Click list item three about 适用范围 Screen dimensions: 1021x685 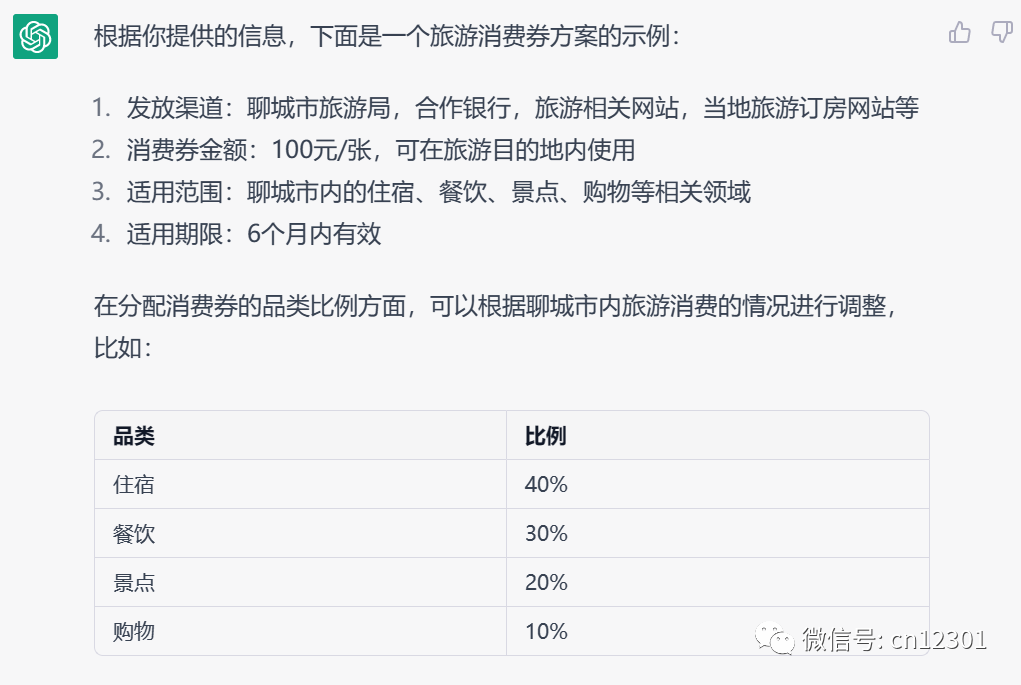[x=421, y=192]
